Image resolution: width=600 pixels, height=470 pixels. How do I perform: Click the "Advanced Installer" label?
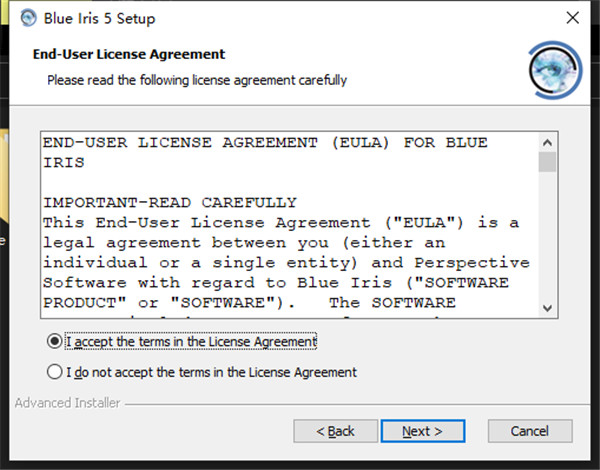coord(67,403)
